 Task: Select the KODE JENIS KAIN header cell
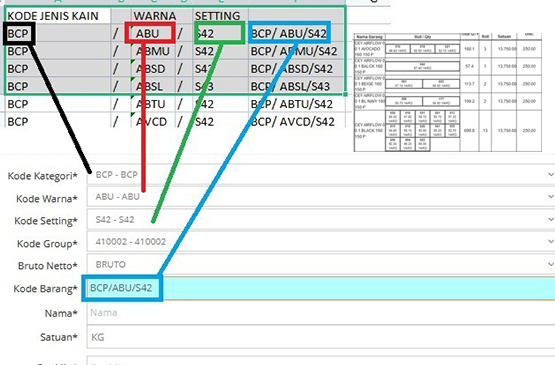point(58,16)
